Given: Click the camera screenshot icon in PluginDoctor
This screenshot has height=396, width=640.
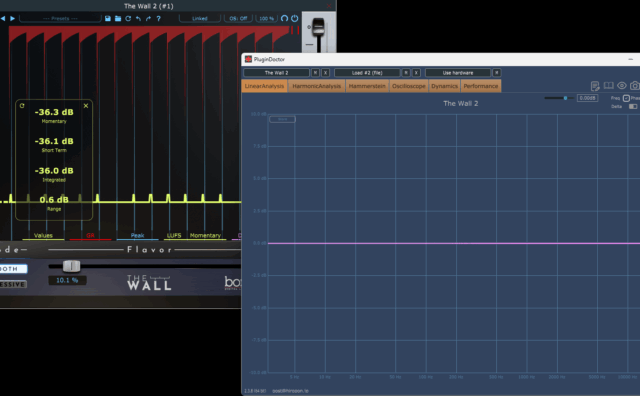Looking at the screenshot, I should click(x=635, y=85).
